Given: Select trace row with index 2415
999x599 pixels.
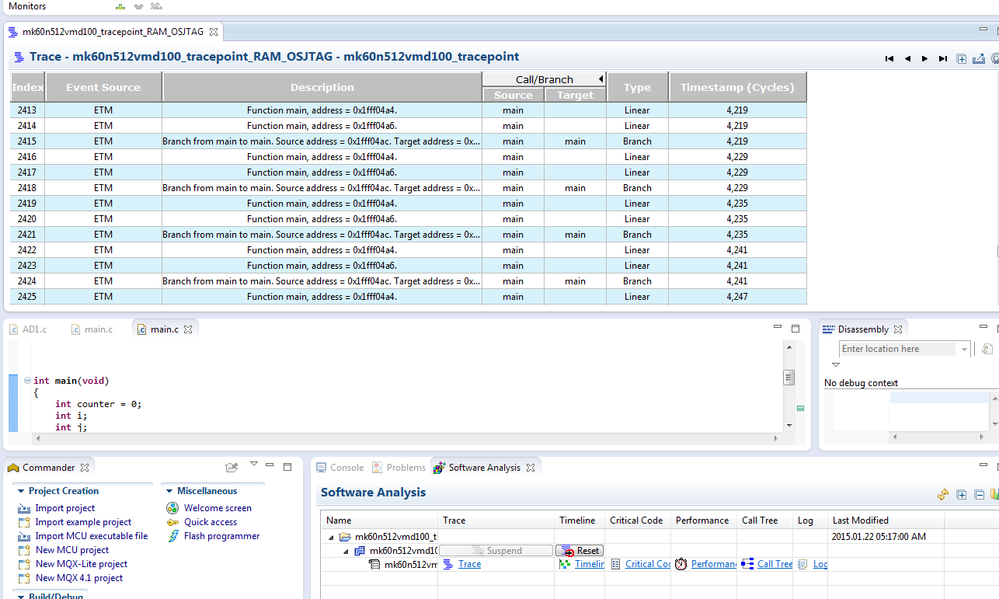Looking at the screenshot, I should tap(408, 141).
